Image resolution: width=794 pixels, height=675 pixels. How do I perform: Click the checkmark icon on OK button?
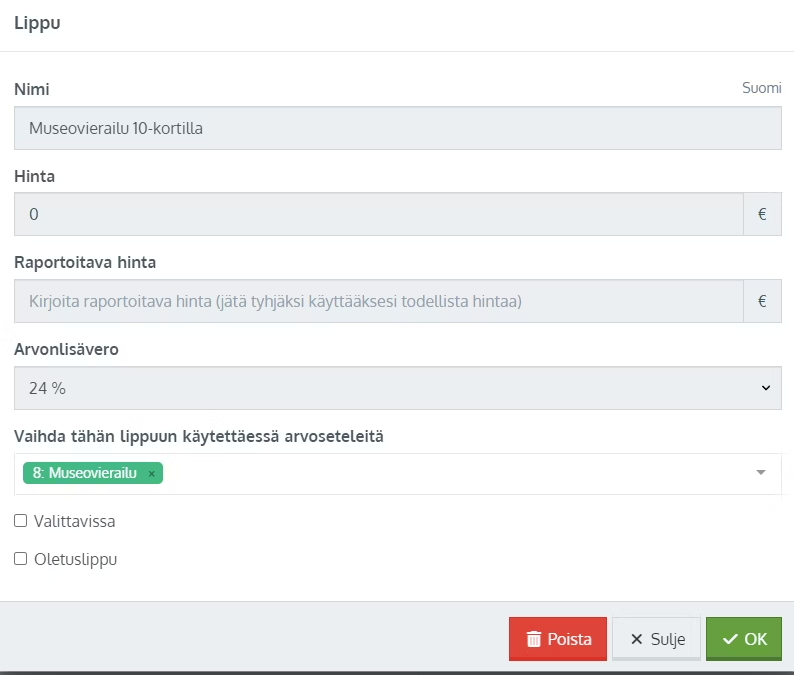pyautogui.click(x=730, y=639)
